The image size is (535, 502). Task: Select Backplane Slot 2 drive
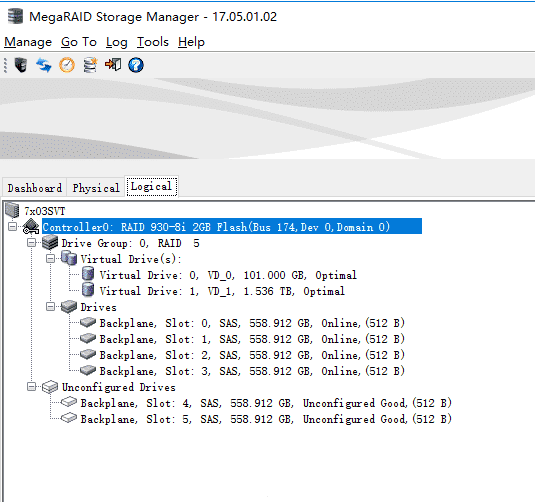tap(252, 355)
